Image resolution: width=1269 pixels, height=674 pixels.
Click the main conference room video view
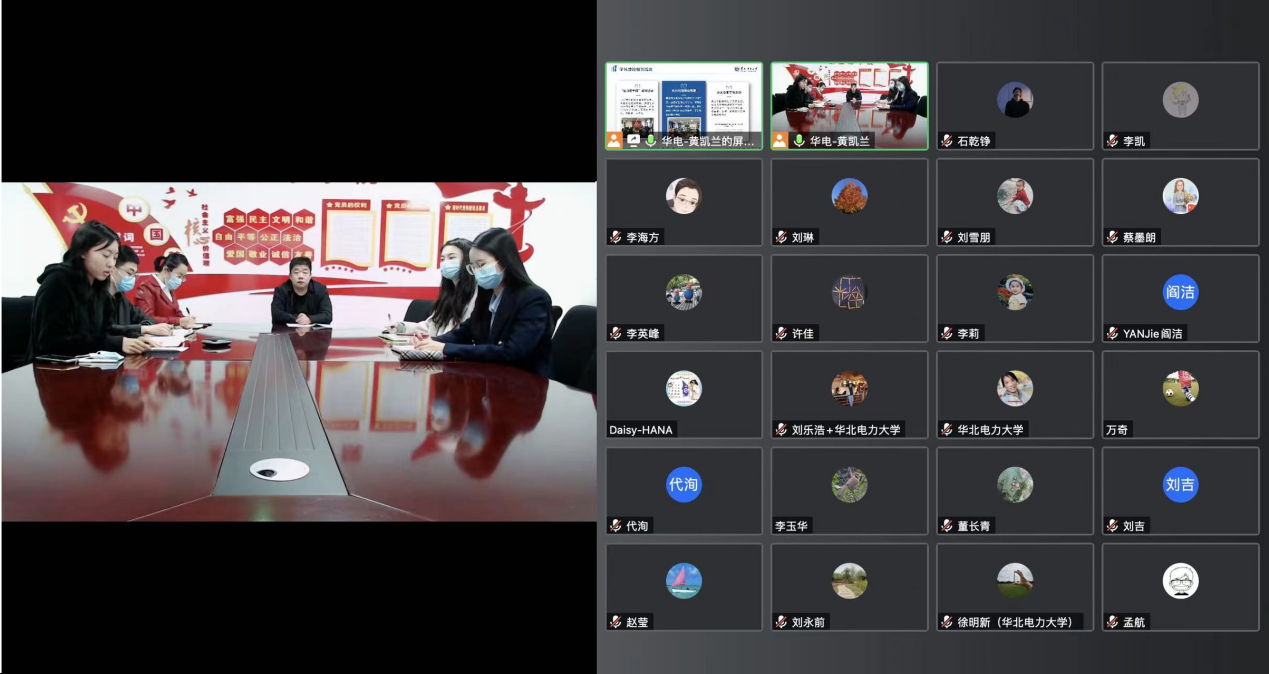298,351
